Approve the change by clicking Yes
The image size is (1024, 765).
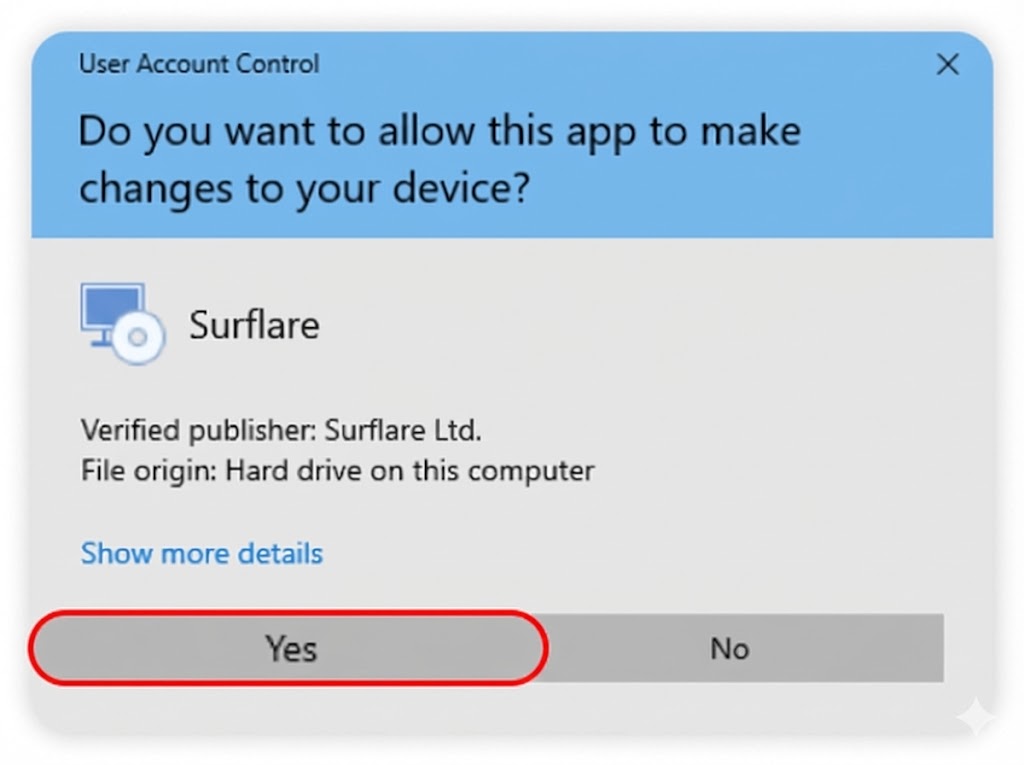tap(289, 648)
